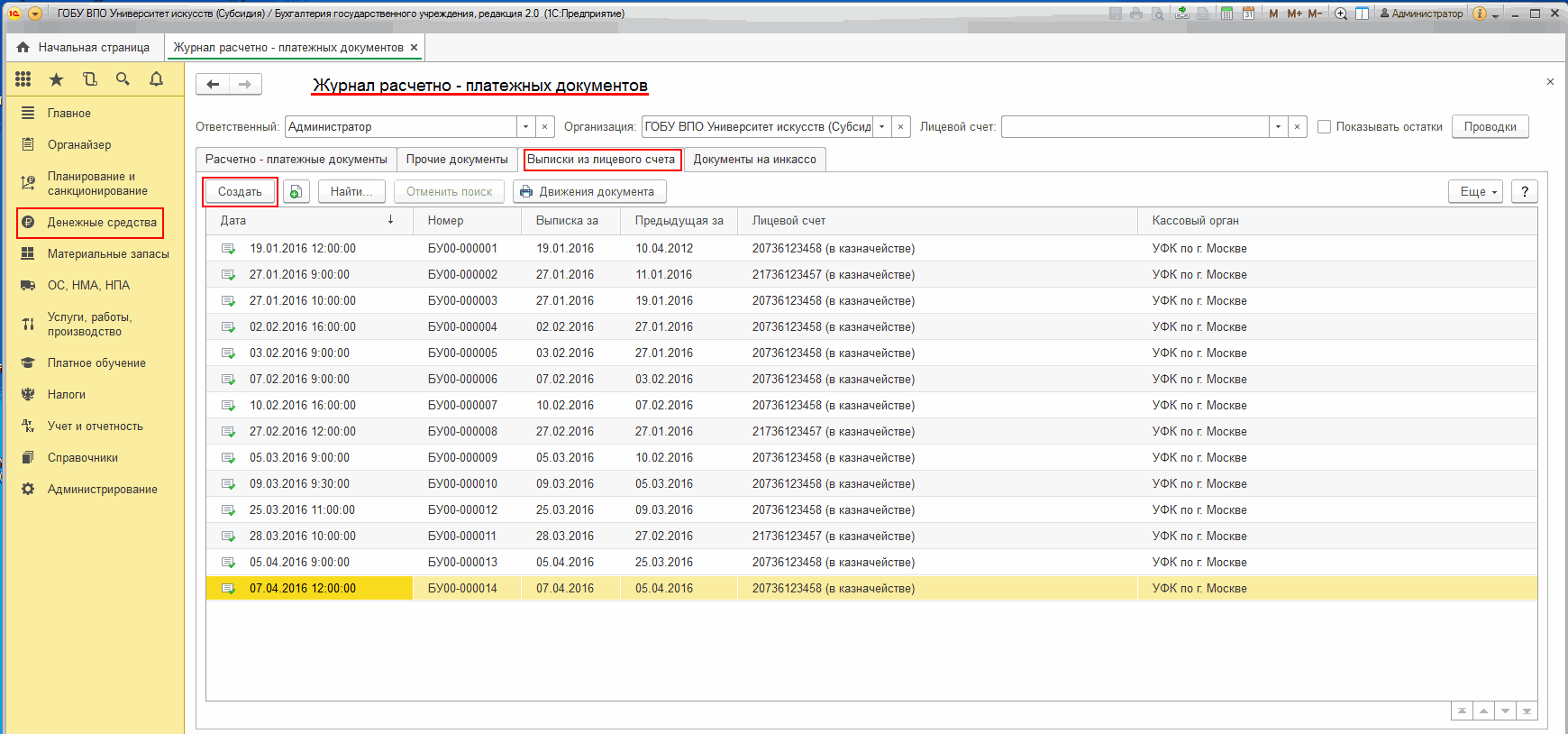1568x734 pixels.
Task: Expand the Организация dropdown
Action: [881, 127]
